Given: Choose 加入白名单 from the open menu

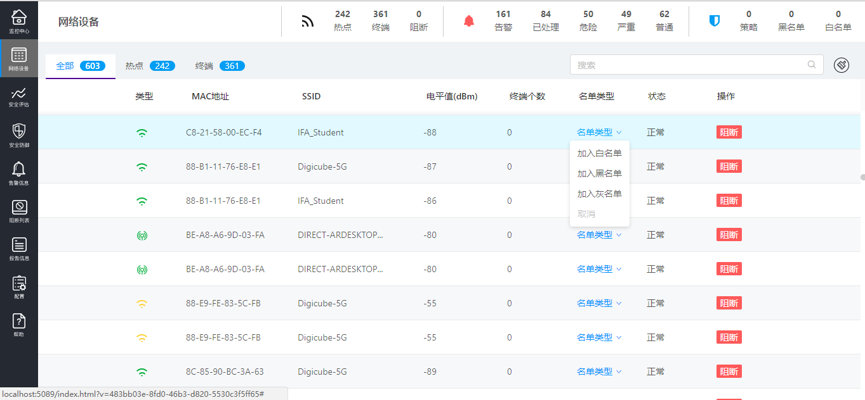Looking at the screenshot, I should pyautogui.click(x=599, y=154).
